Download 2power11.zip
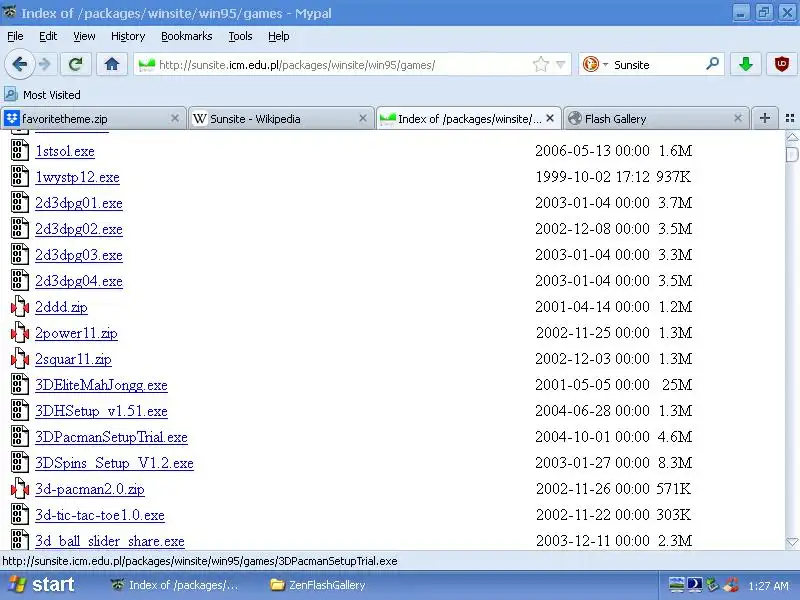The width and height of the screenshot is (800, 600). click(77, 334)
